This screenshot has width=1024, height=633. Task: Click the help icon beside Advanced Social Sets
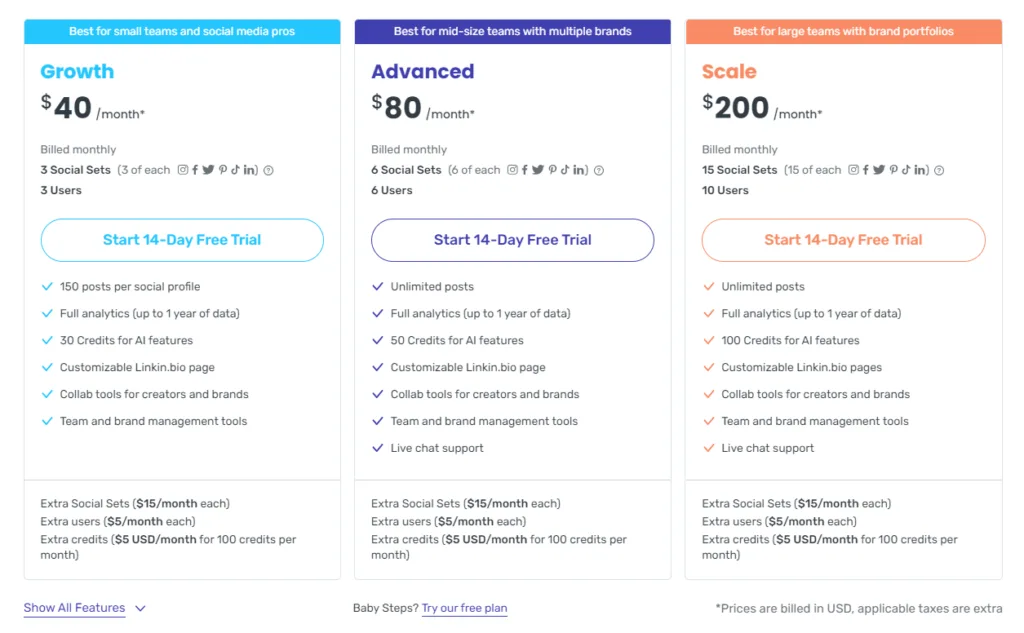pos(599,170)
